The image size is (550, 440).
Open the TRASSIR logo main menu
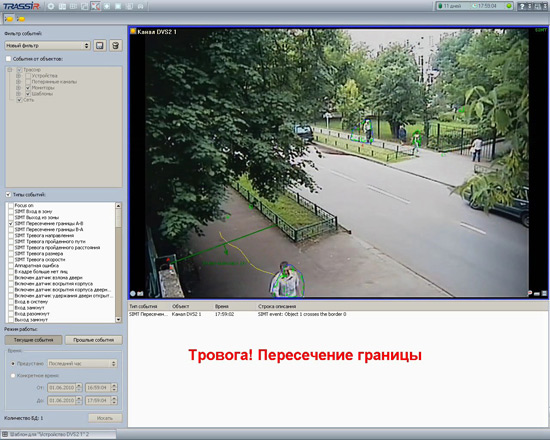(21, 6)
